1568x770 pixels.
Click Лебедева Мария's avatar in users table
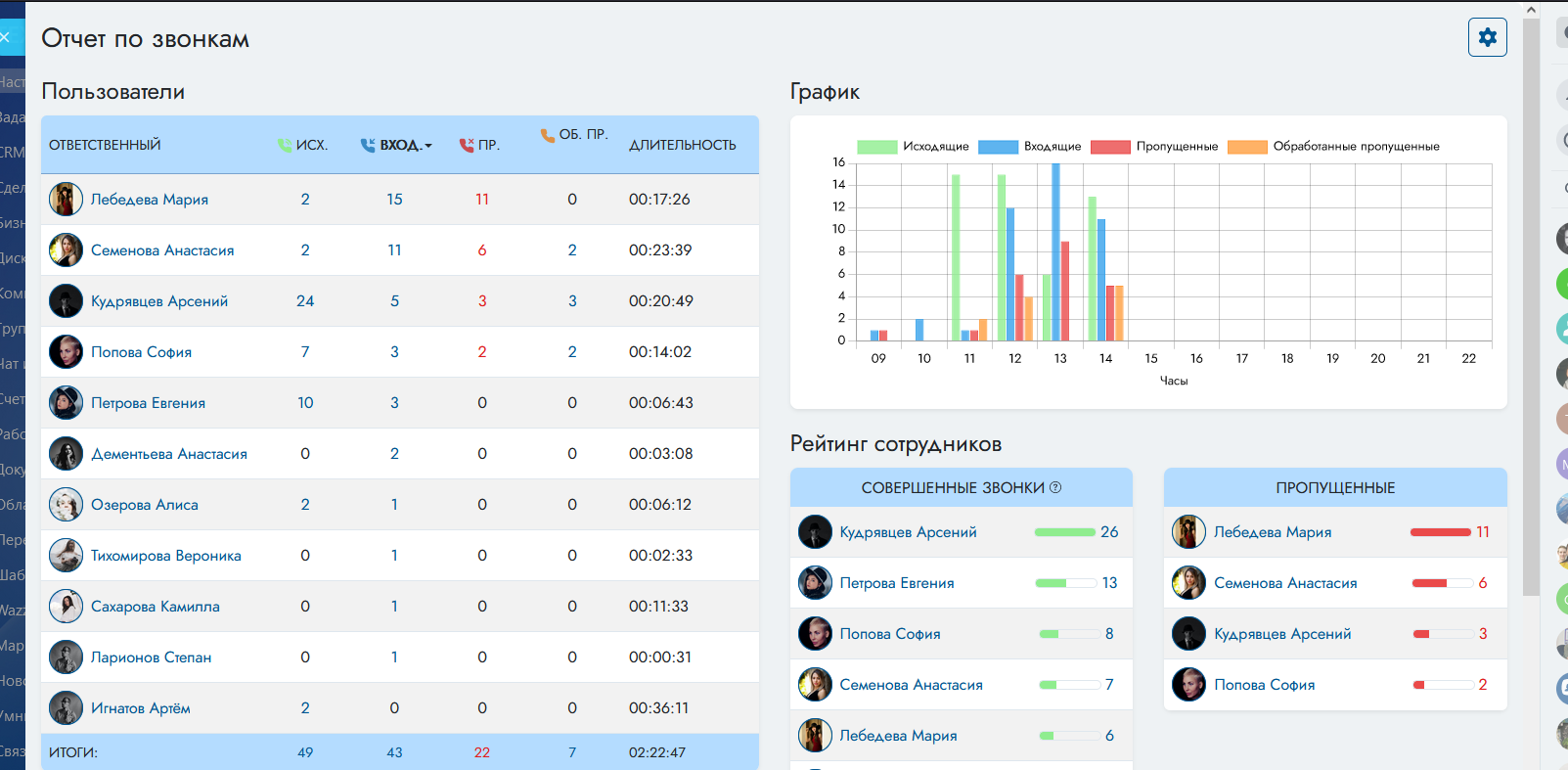(66, 200)
